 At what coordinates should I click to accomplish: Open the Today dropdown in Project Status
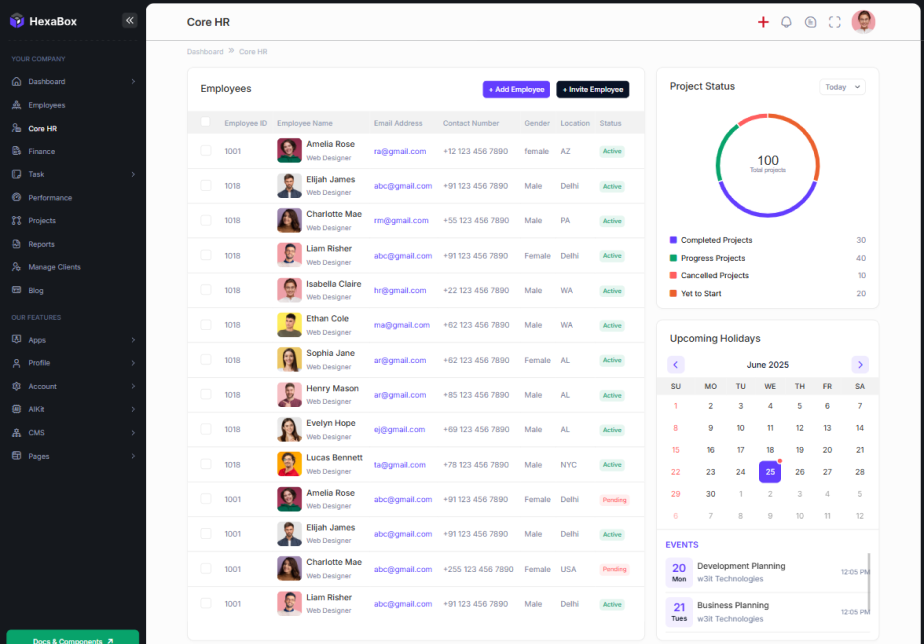coord(842,87)
